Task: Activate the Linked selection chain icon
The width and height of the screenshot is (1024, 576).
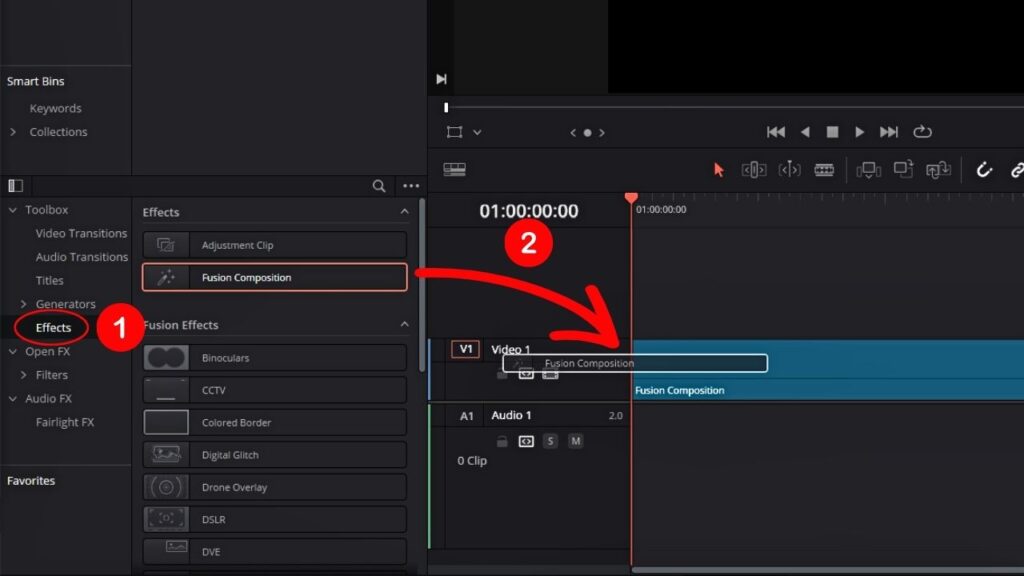Action: pyautogui.click(x=1016, y=170)
